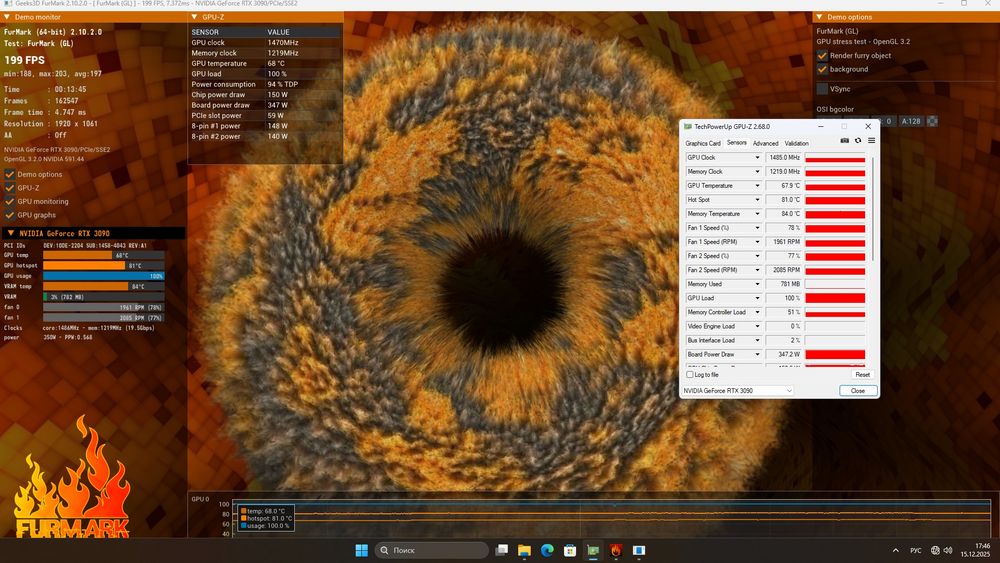Click the Board power draw row in GPU-Z overlay

(x=265, y=105)
